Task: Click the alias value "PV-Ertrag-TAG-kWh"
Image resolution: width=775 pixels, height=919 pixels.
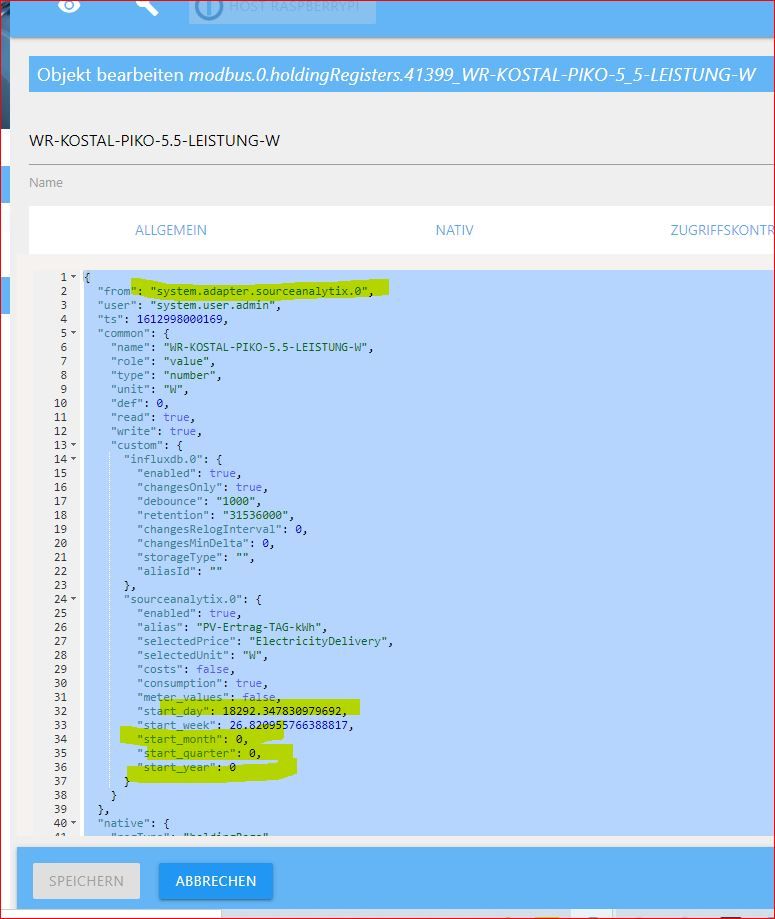Action: click(259, 627)
